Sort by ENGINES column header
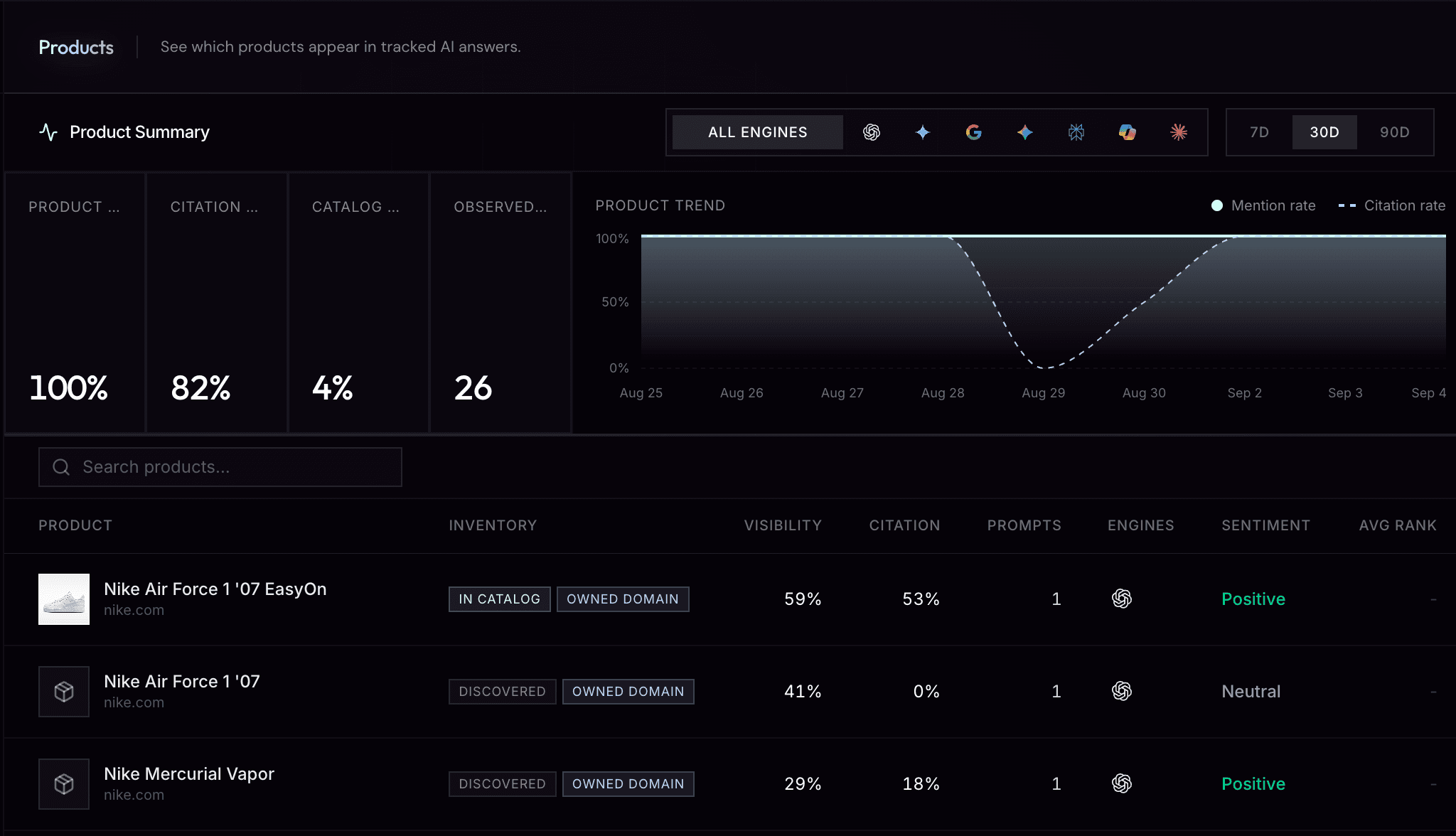 pos(1141,525)
